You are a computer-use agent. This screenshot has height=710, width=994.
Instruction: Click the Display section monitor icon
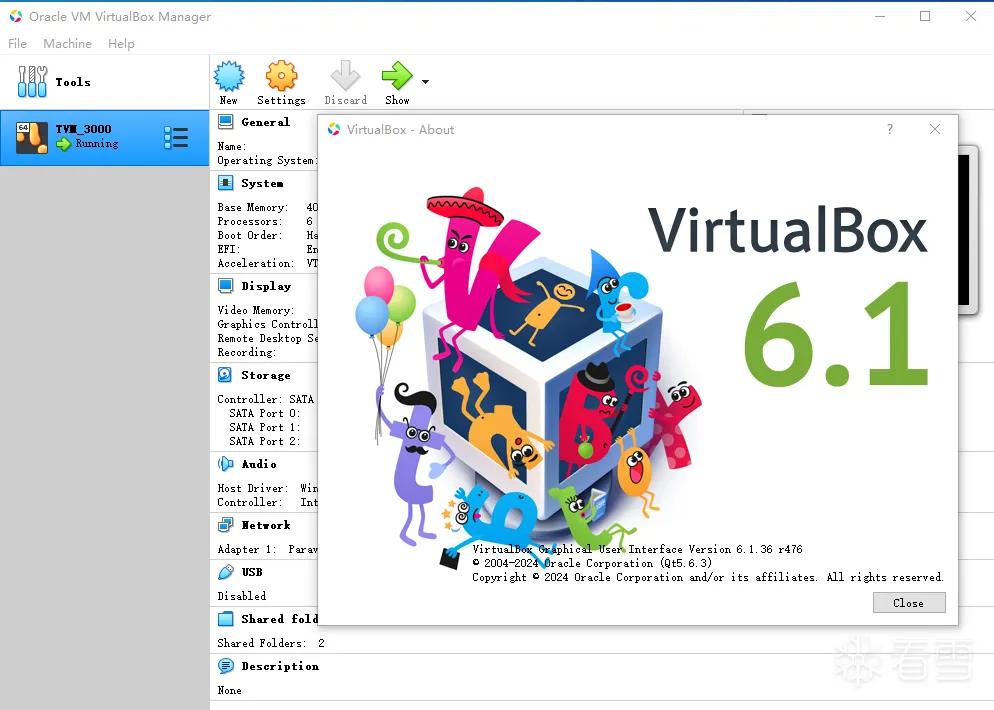225,286
